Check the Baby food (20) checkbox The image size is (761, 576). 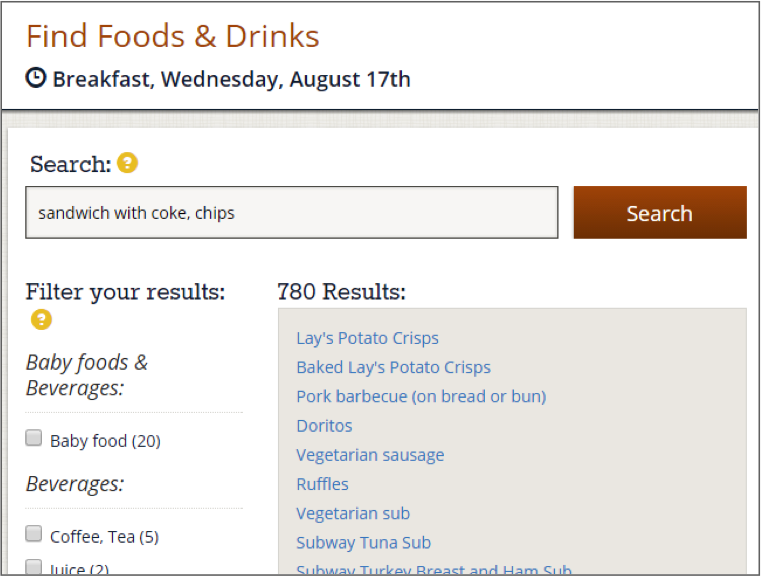(x=34, y=439)
